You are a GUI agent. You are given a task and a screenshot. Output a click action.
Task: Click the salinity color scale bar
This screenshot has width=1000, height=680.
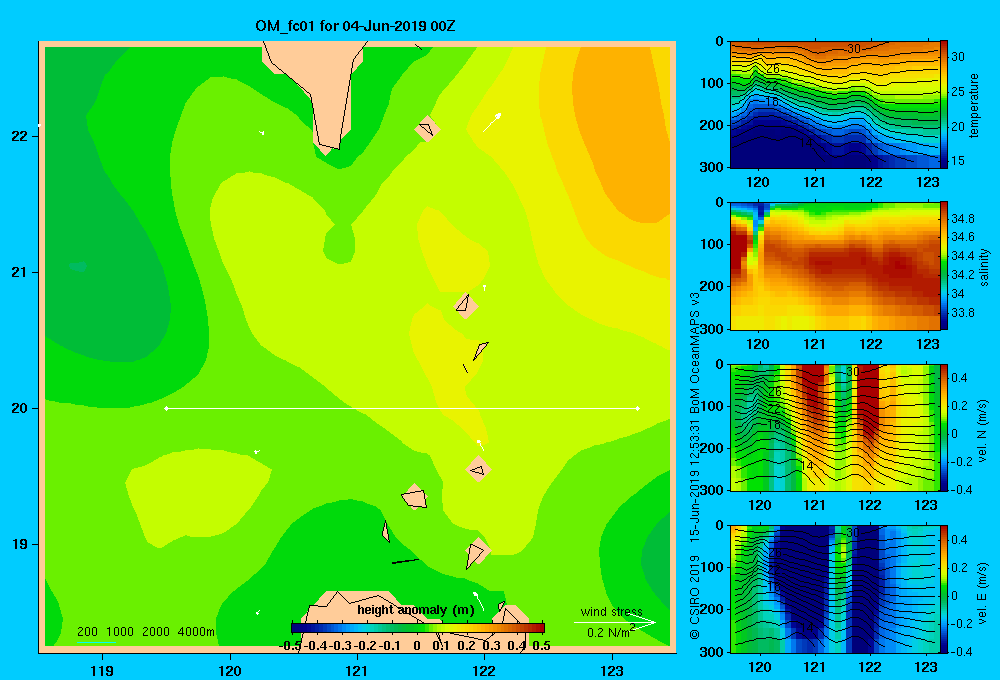click(944, 266)
